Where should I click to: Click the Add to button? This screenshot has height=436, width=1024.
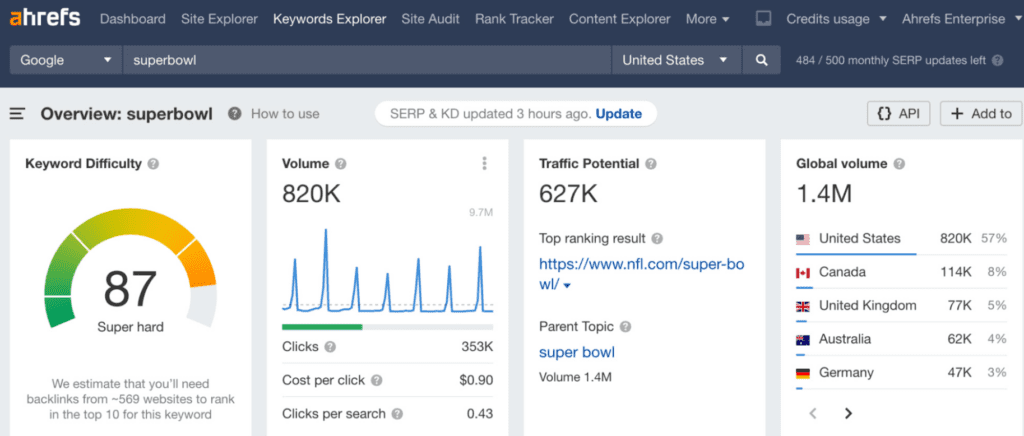click(x=981, y=114)
